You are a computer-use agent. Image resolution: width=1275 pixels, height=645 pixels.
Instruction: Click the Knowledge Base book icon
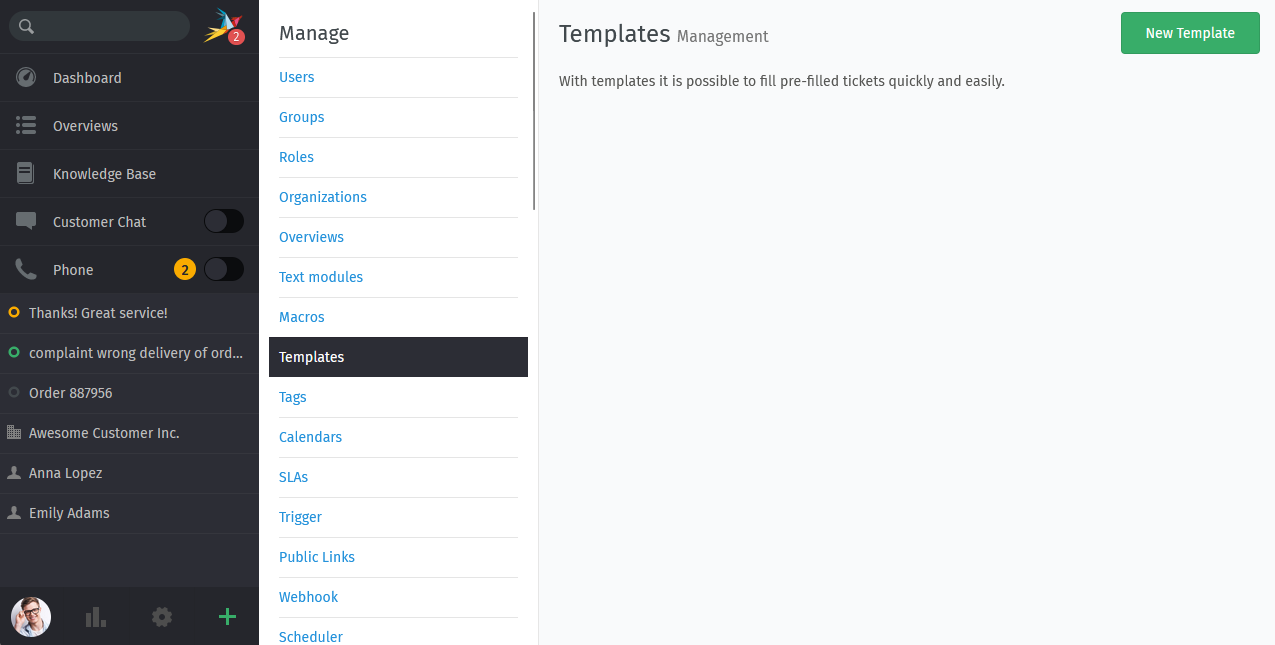click(26, 174)
